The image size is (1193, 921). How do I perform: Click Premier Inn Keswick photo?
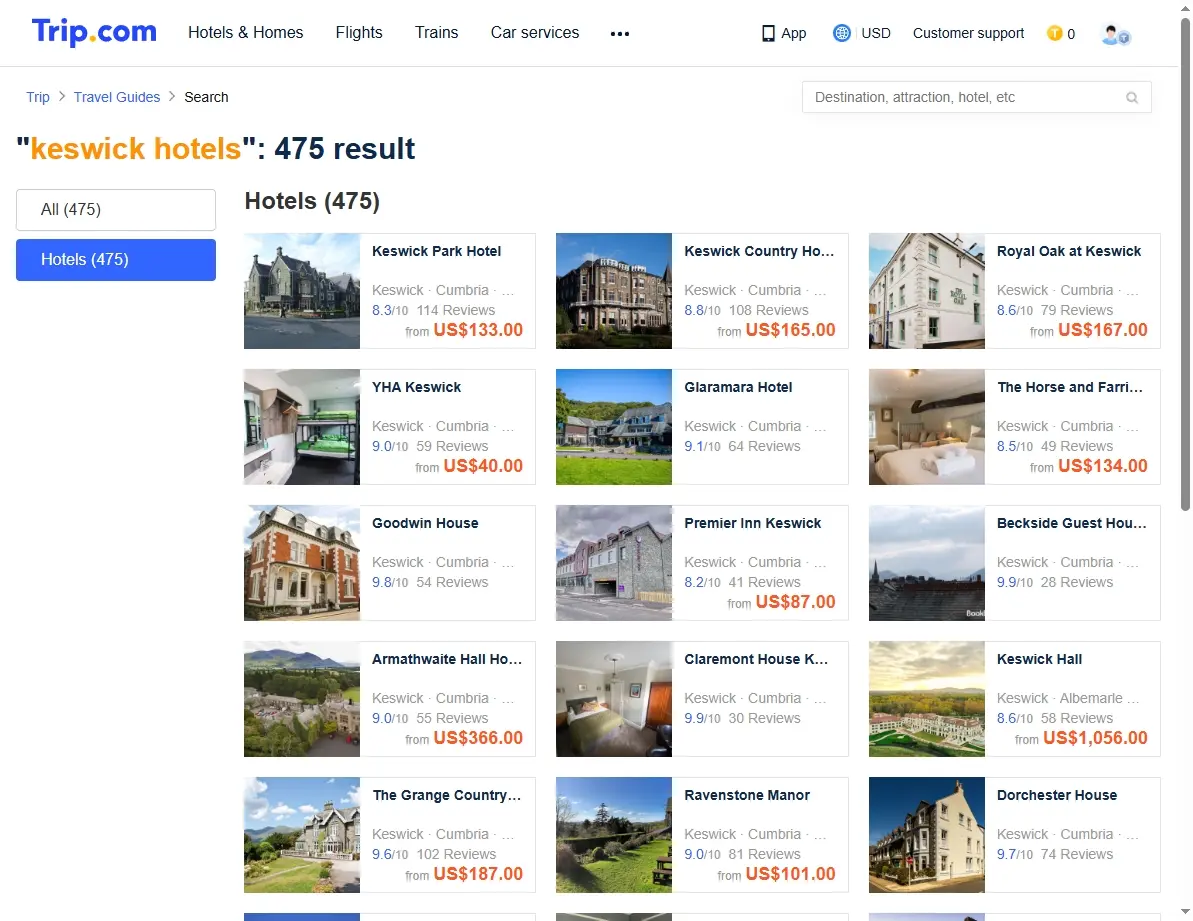coord(614,564)
